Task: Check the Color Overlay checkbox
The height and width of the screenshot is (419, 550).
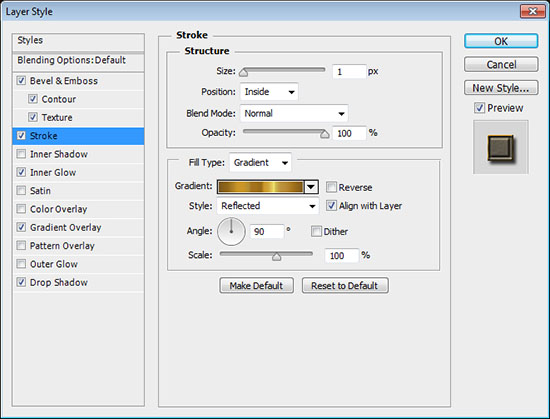Action: 21,209
